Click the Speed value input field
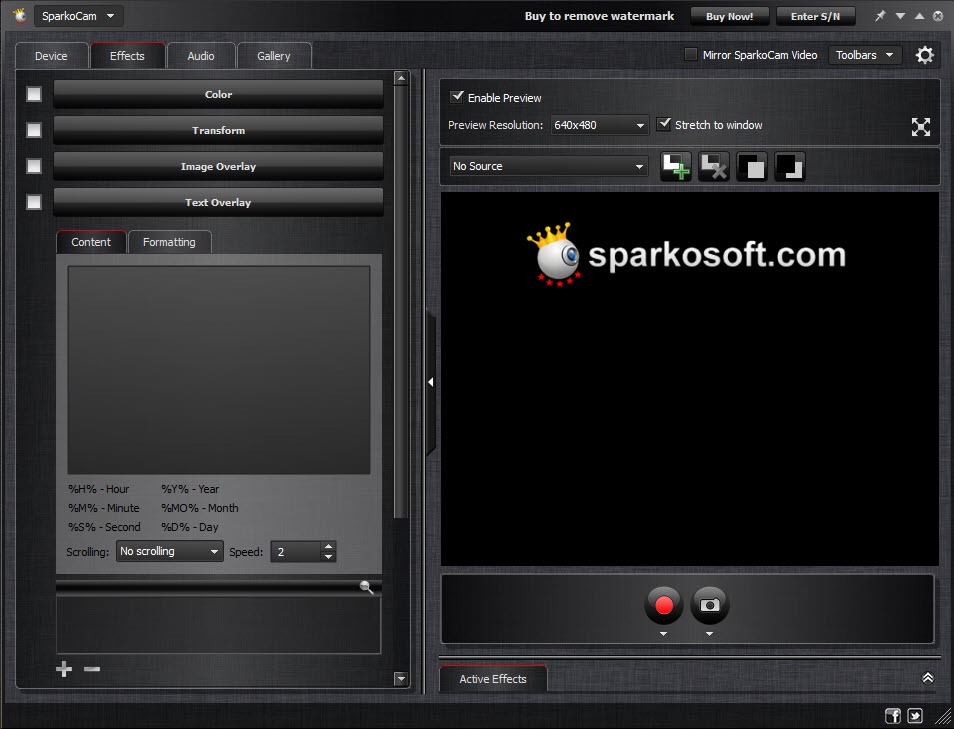This screenshot has height=729, width=954. [x=296, y=552]
